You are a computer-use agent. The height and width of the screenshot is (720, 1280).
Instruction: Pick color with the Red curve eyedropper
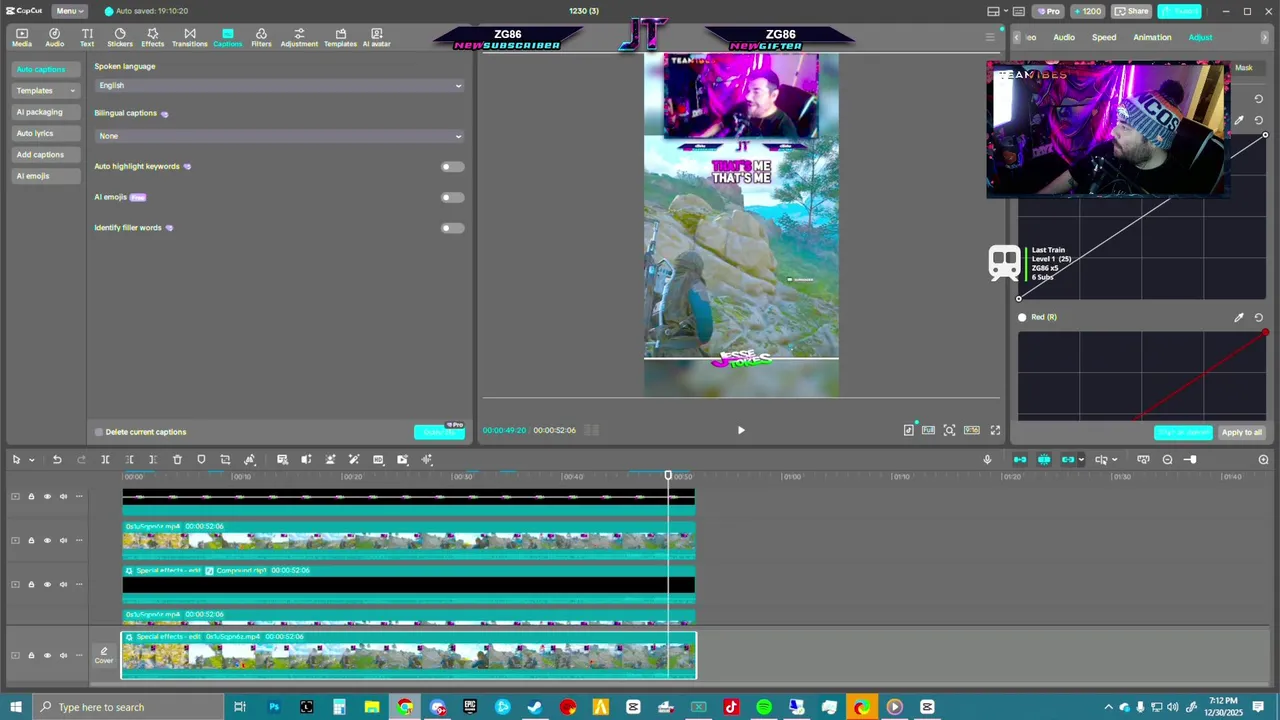[1239, 317]
